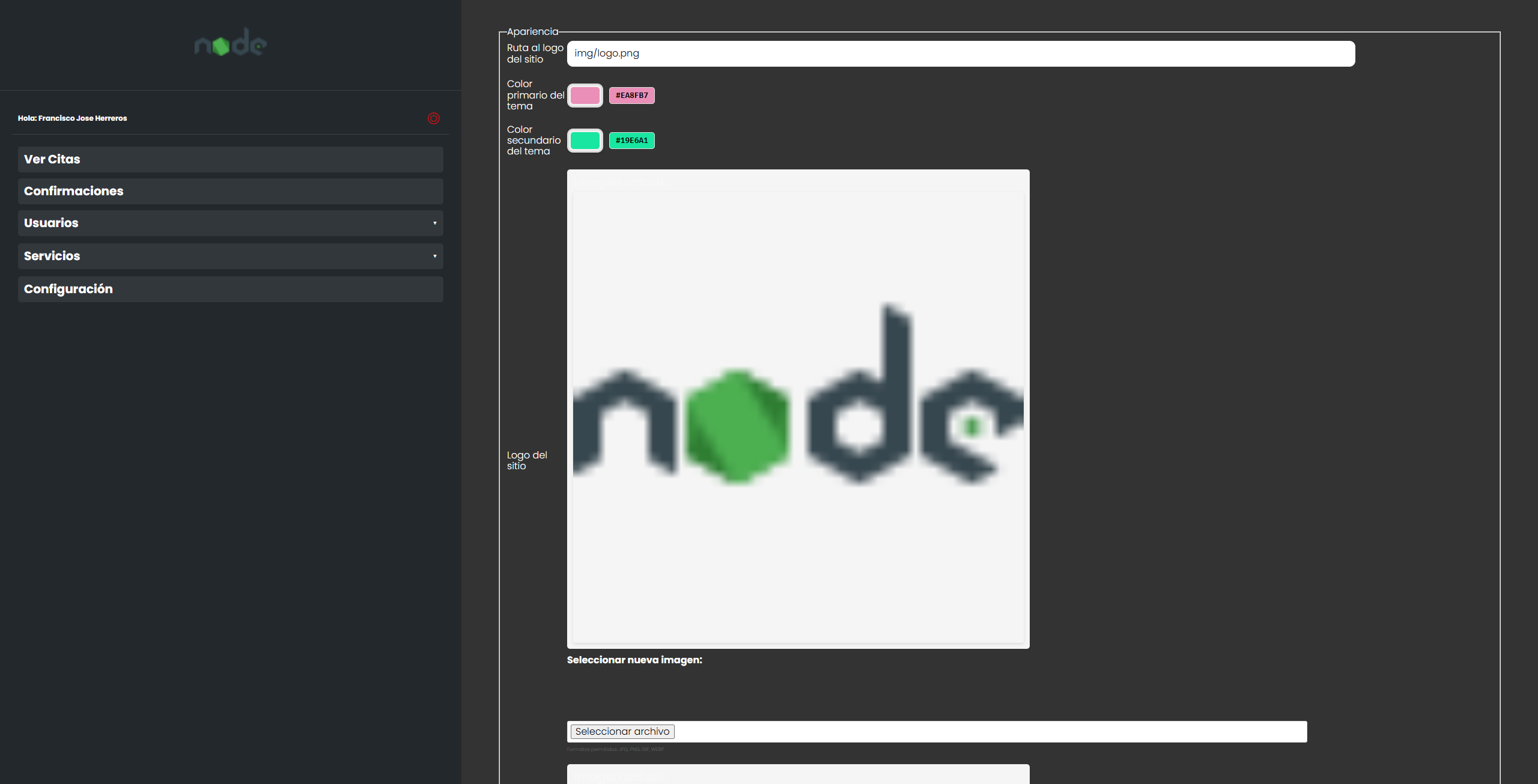1538x784 pixels.
Task: Expand the Servicios submenu arrow
Action: (435, 256)
